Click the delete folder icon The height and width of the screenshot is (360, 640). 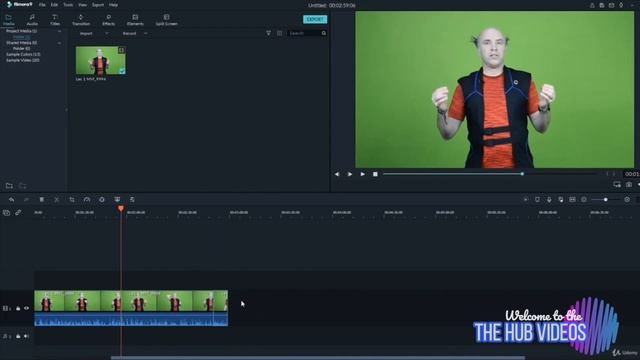[22, 186]
